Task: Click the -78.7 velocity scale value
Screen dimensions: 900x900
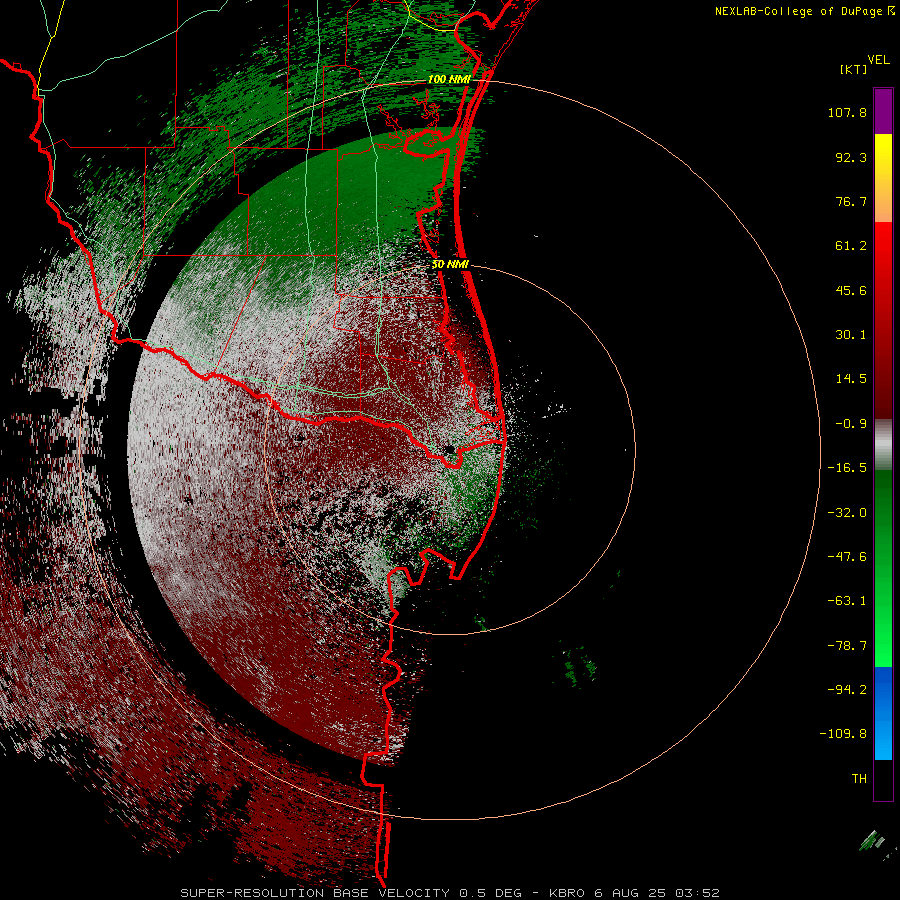Action: tap(847, 646)
